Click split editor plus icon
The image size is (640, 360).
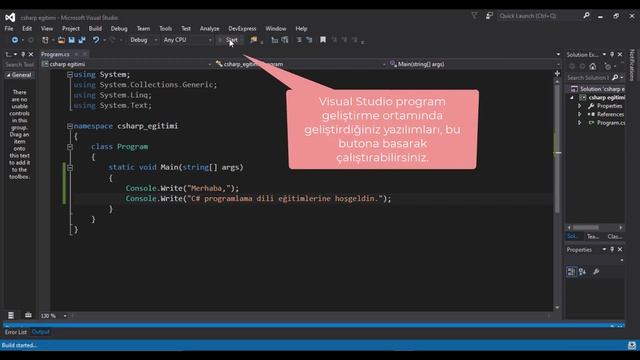557,73
